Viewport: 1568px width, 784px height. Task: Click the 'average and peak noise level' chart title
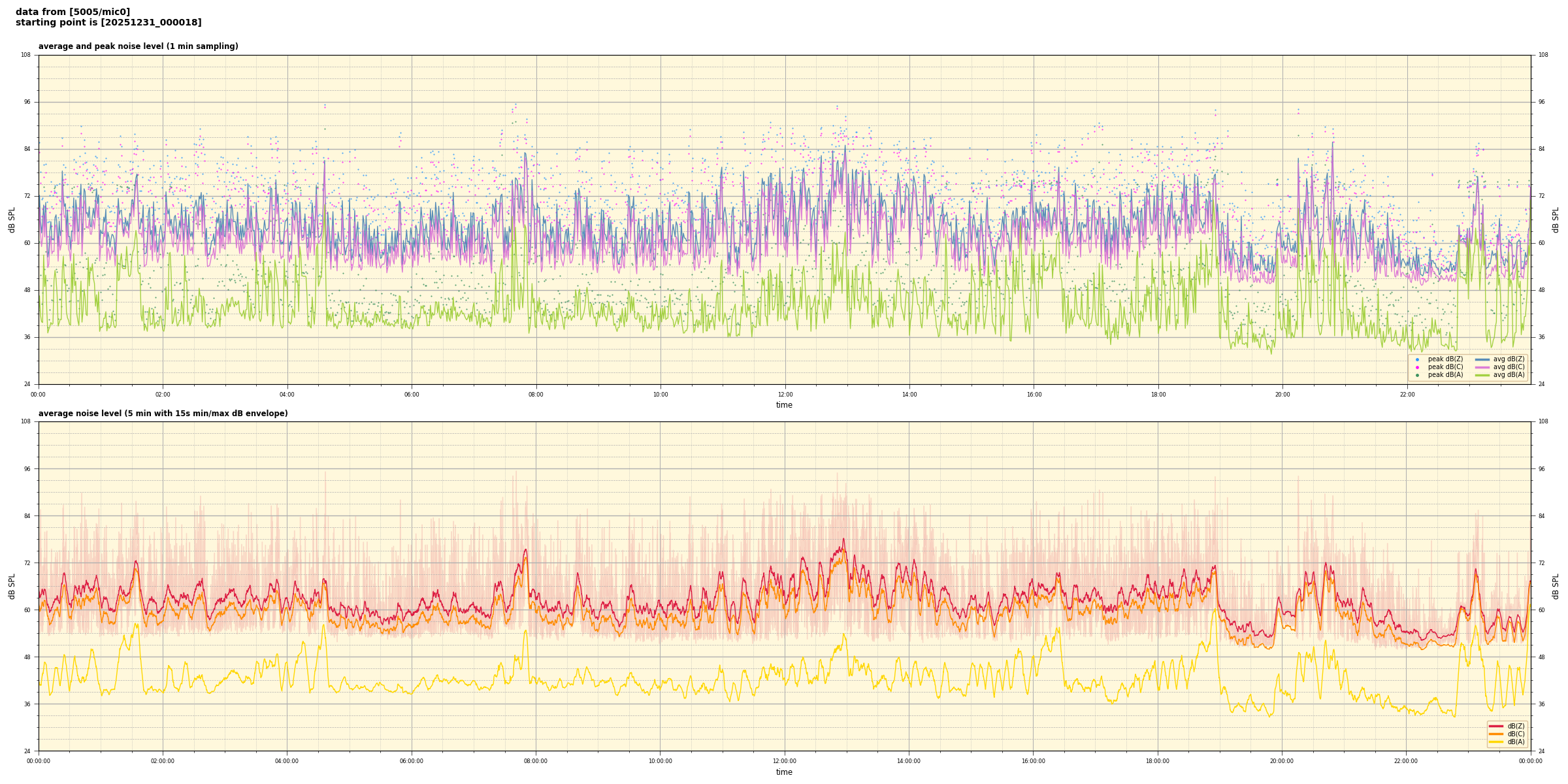click(138, 46)
